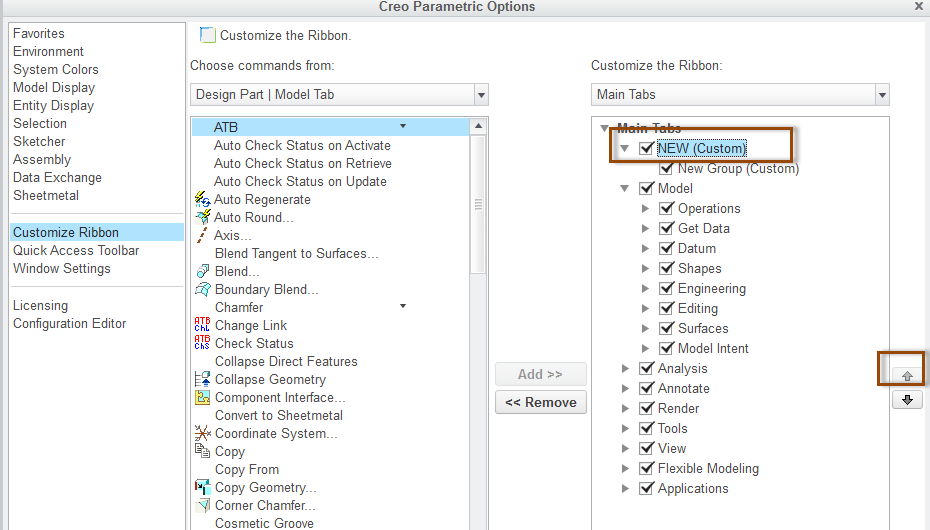Select Blend Tangent to Surfaces command
930x530 pixels.
pyautogui.click(x=297, y=254)
